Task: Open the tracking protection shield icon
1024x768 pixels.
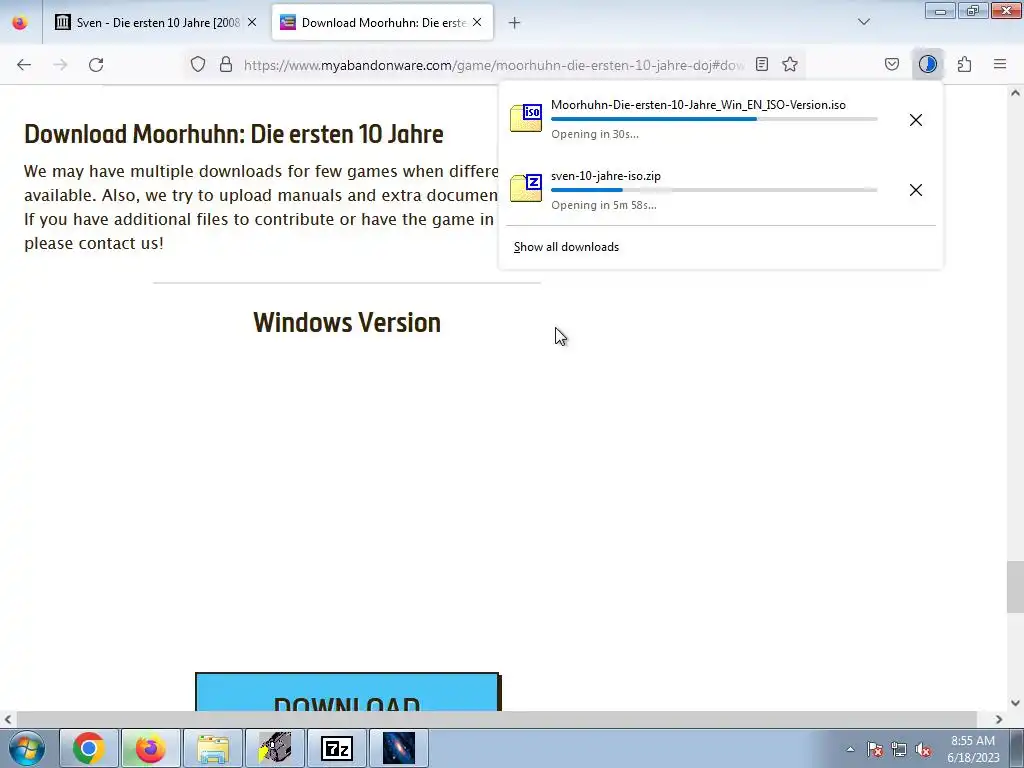Action: click(x=198, y=64)
